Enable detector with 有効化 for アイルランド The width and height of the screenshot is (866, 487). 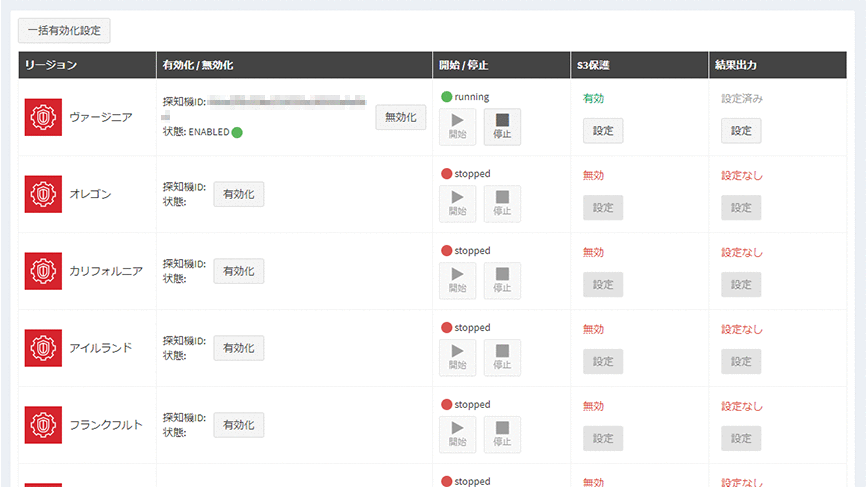point(239,348)
